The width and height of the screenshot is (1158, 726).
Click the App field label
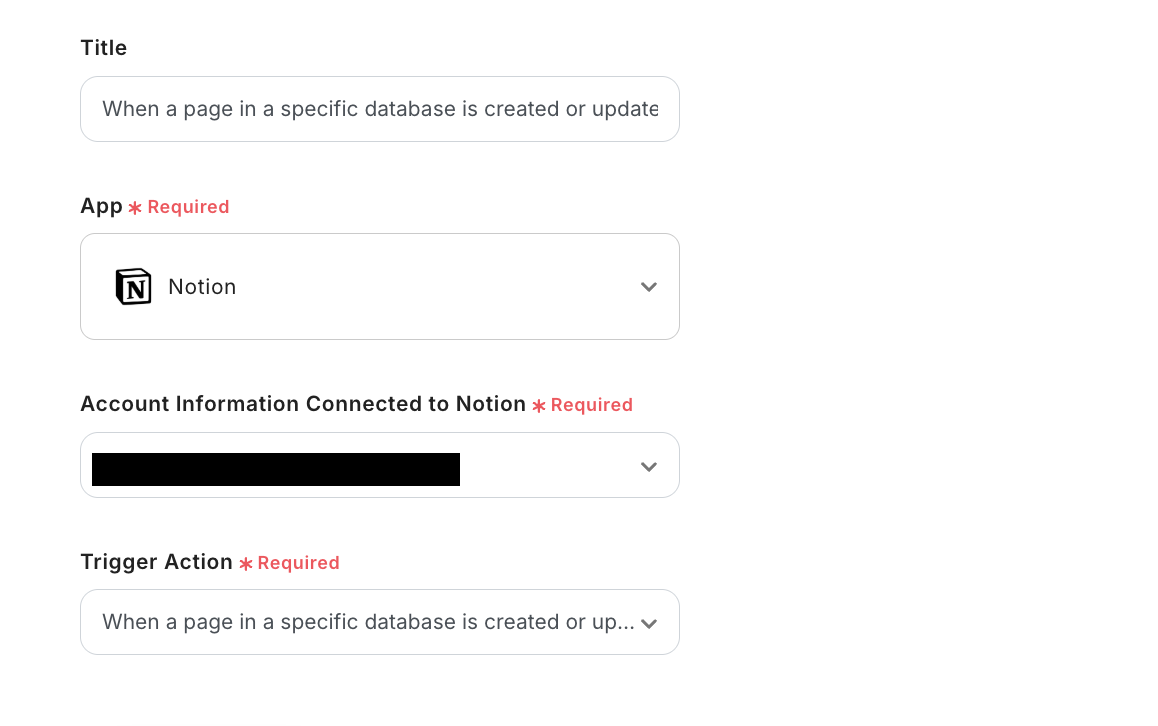click(x=101, y=206)
